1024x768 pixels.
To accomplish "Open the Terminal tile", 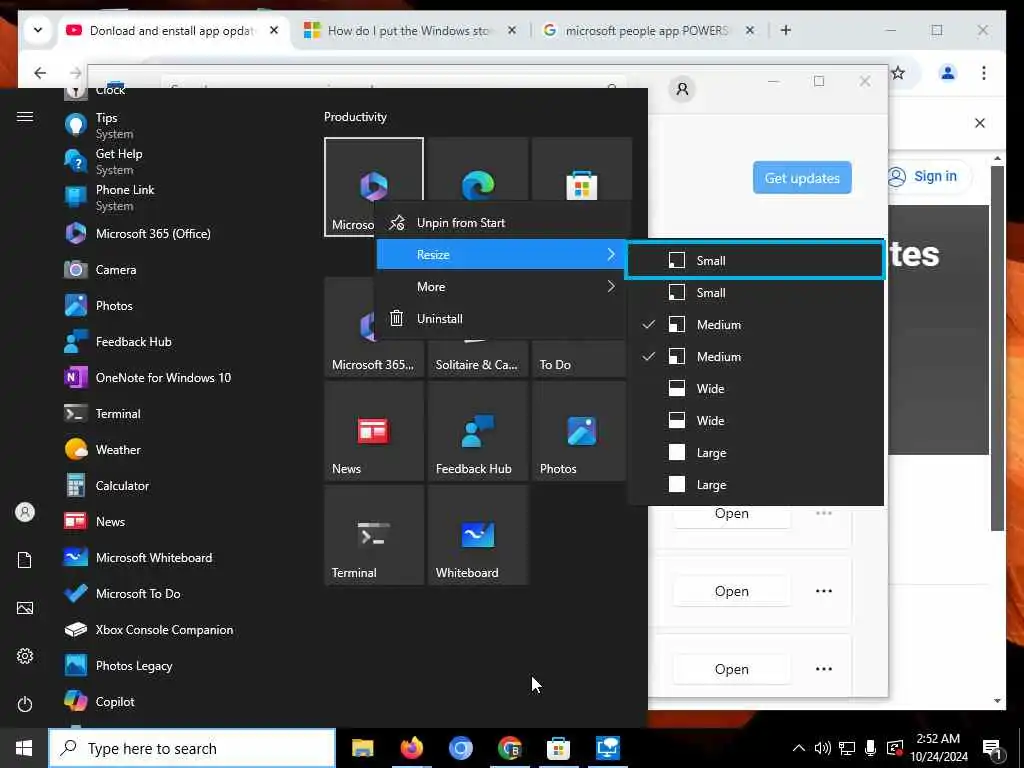I will click(374, 535).
